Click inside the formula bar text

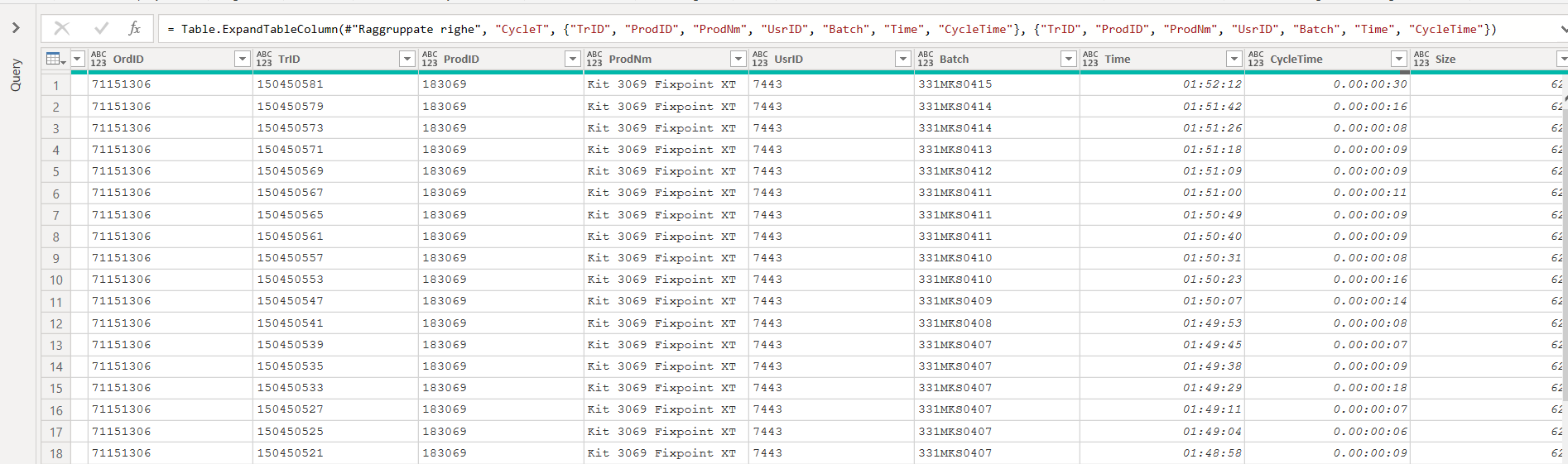pyautogui.click(x=832, y=29)
